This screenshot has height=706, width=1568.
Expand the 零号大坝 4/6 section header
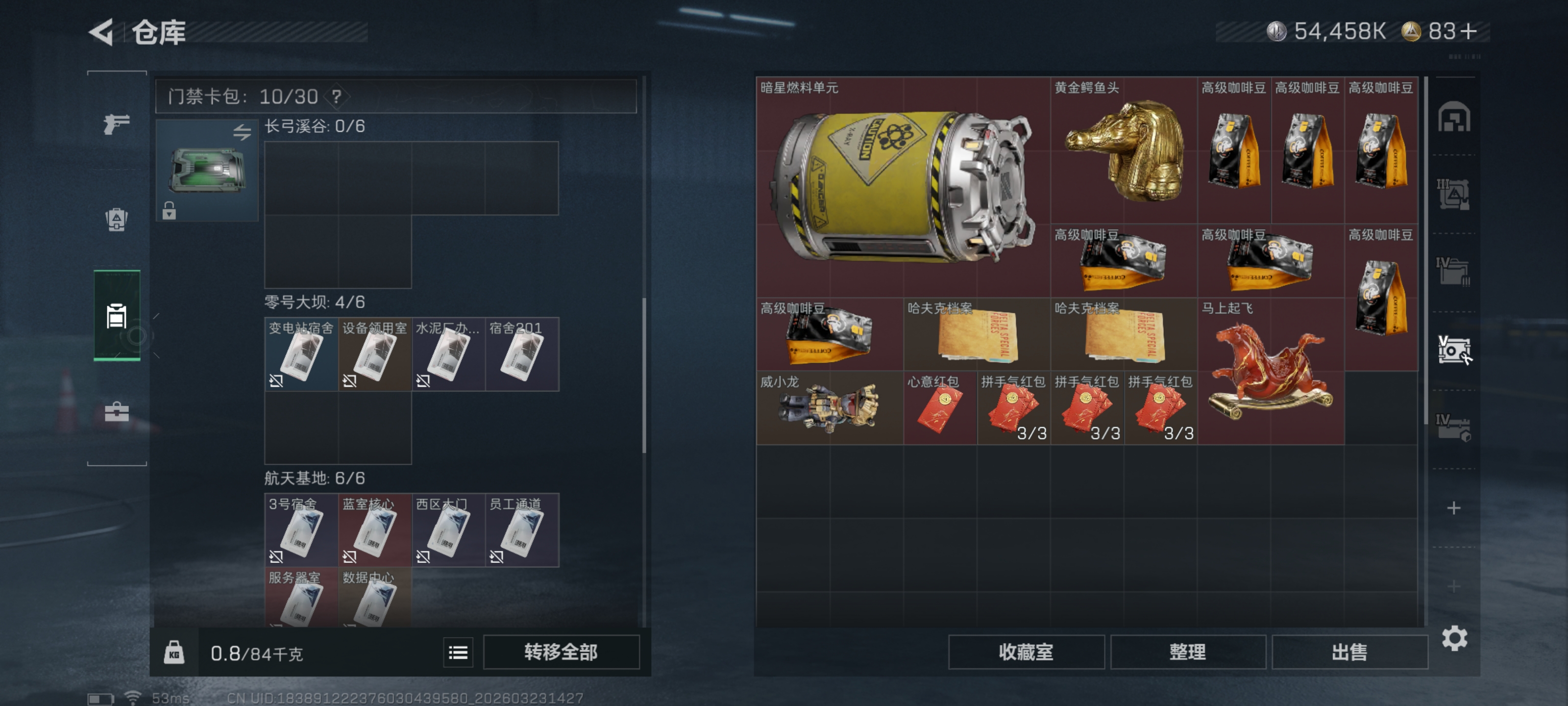click(x=315, y=302)
